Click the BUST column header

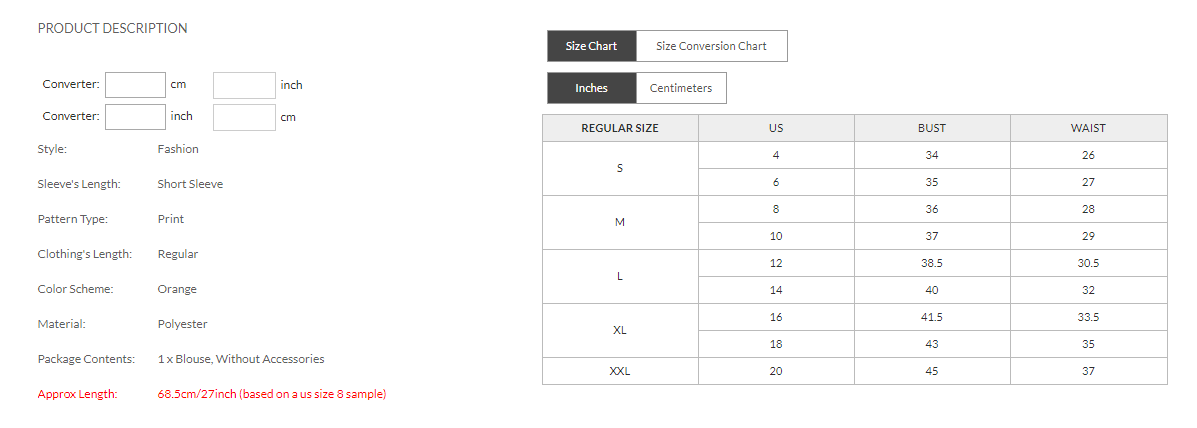click(932, 128)
